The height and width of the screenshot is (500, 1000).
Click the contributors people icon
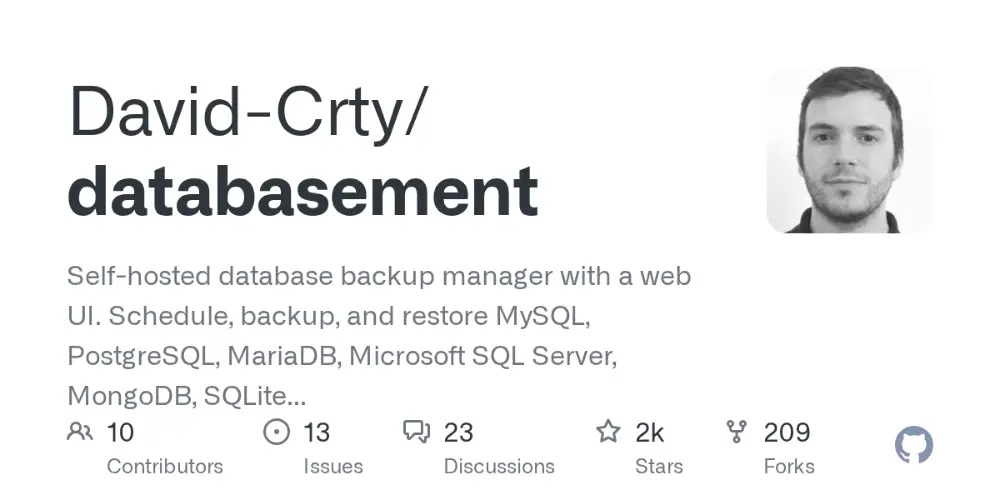80,432
